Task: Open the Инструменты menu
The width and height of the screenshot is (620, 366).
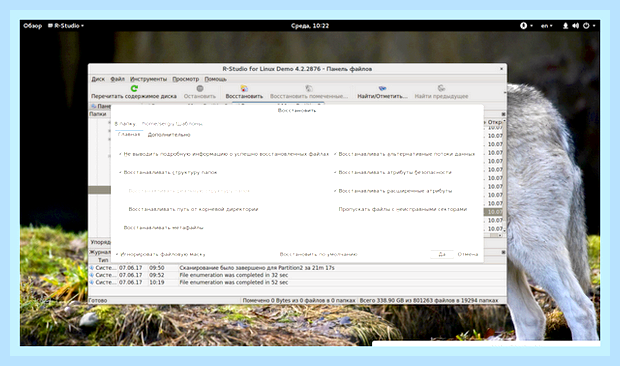Action: click(148, 79)
